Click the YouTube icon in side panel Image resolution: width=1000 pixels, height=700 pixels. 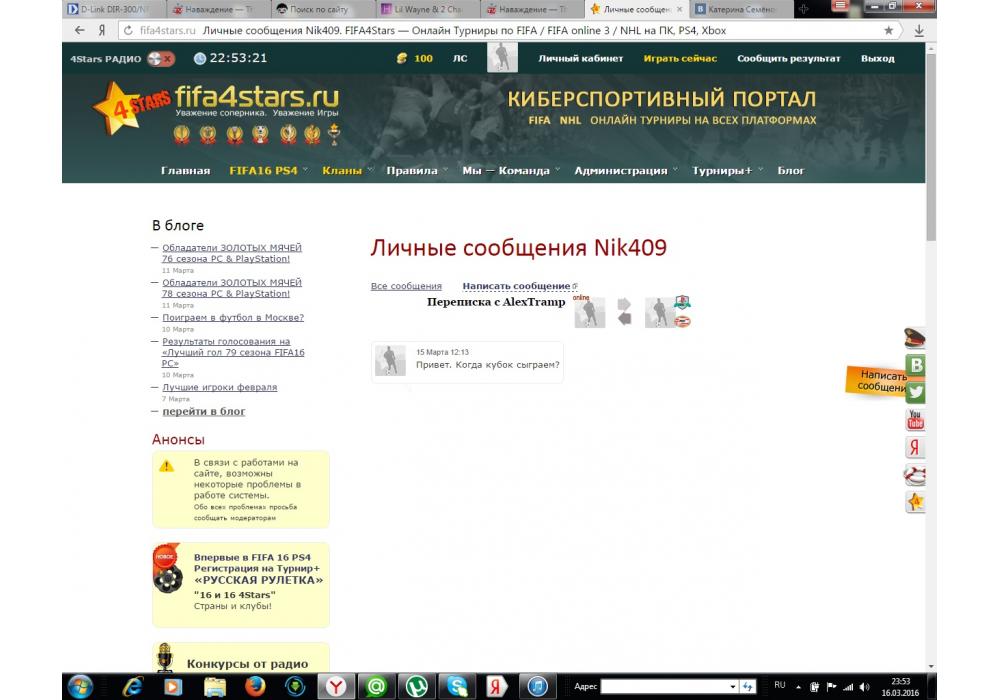coord(915,420)
